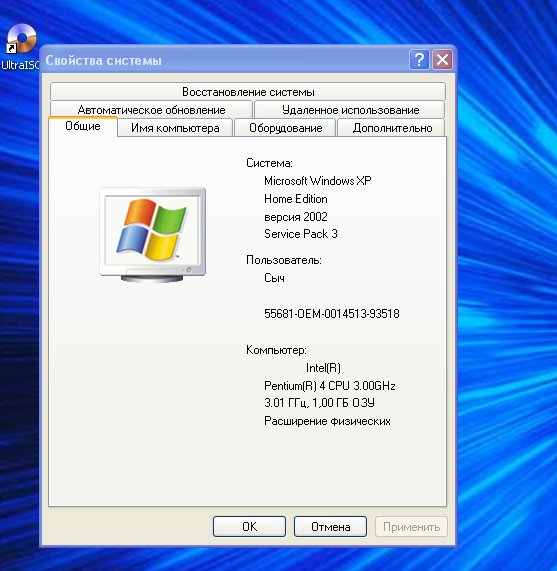Confirm with the OK button
The height and width of the screenshot is (571, 557).
click(x=249, y=527)
